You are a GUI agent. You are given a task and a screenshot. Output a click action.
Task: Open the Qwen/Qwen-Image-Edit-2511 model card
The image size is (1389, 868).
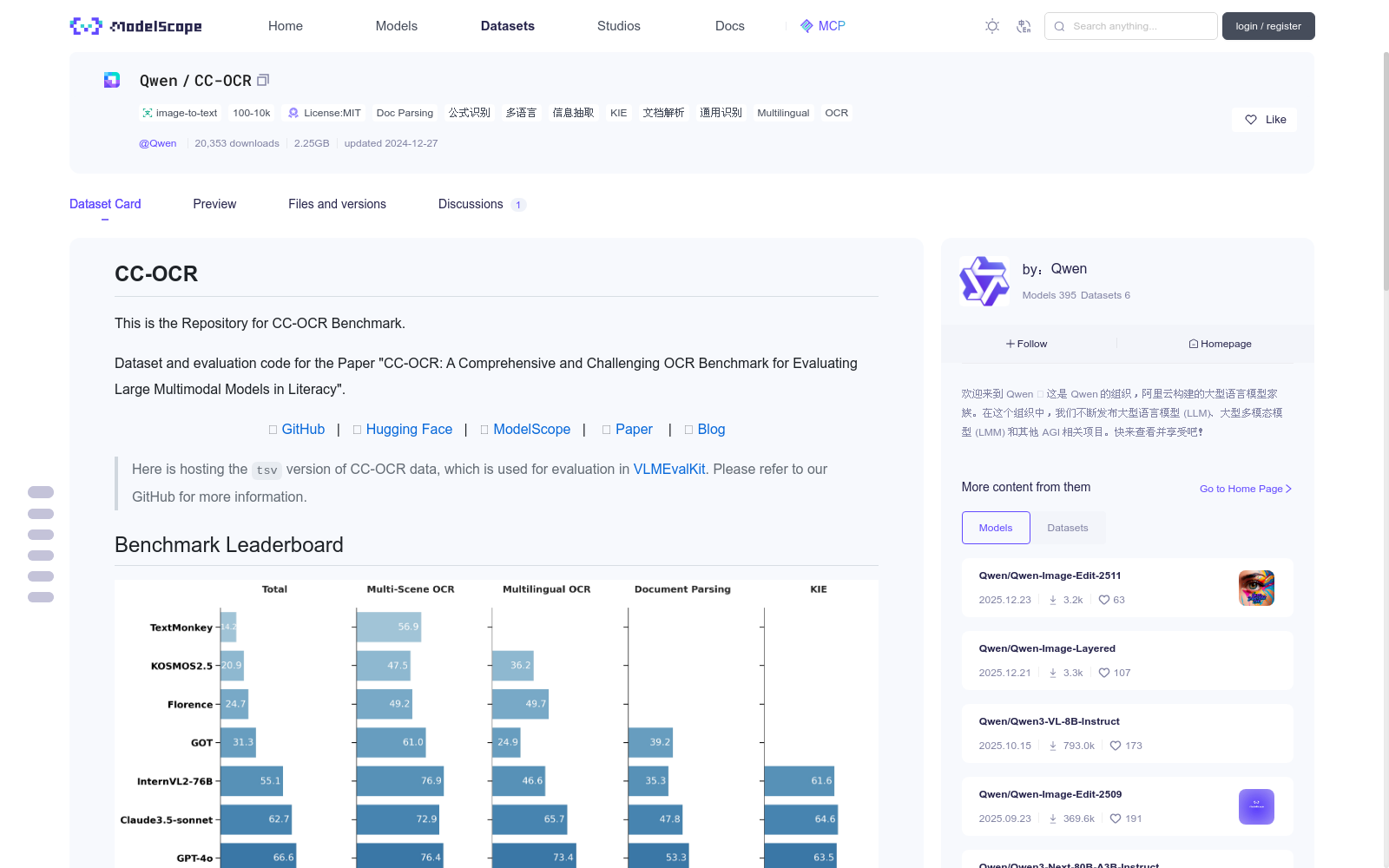pyautogui.click(x=1128, y=588)
